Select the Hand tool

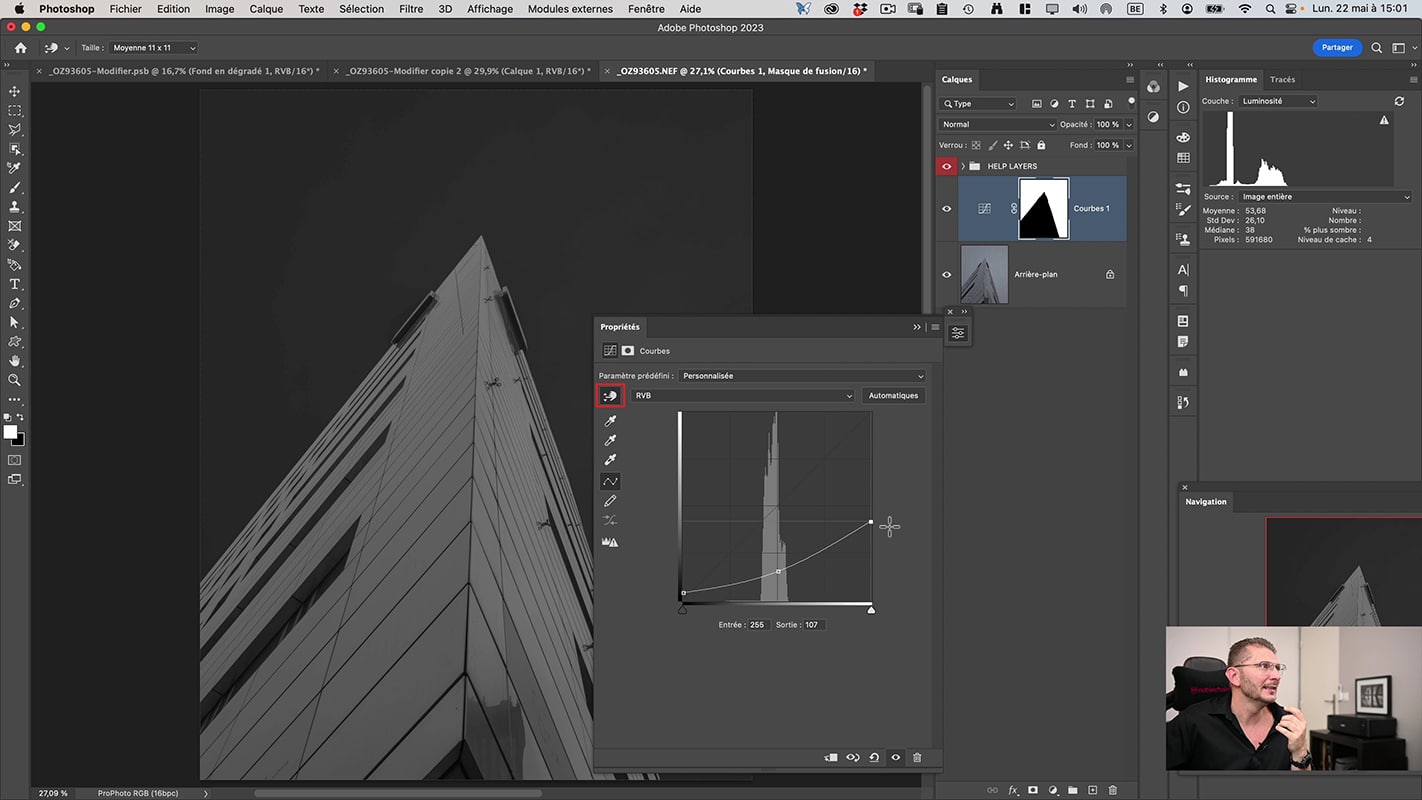[15, 361]
